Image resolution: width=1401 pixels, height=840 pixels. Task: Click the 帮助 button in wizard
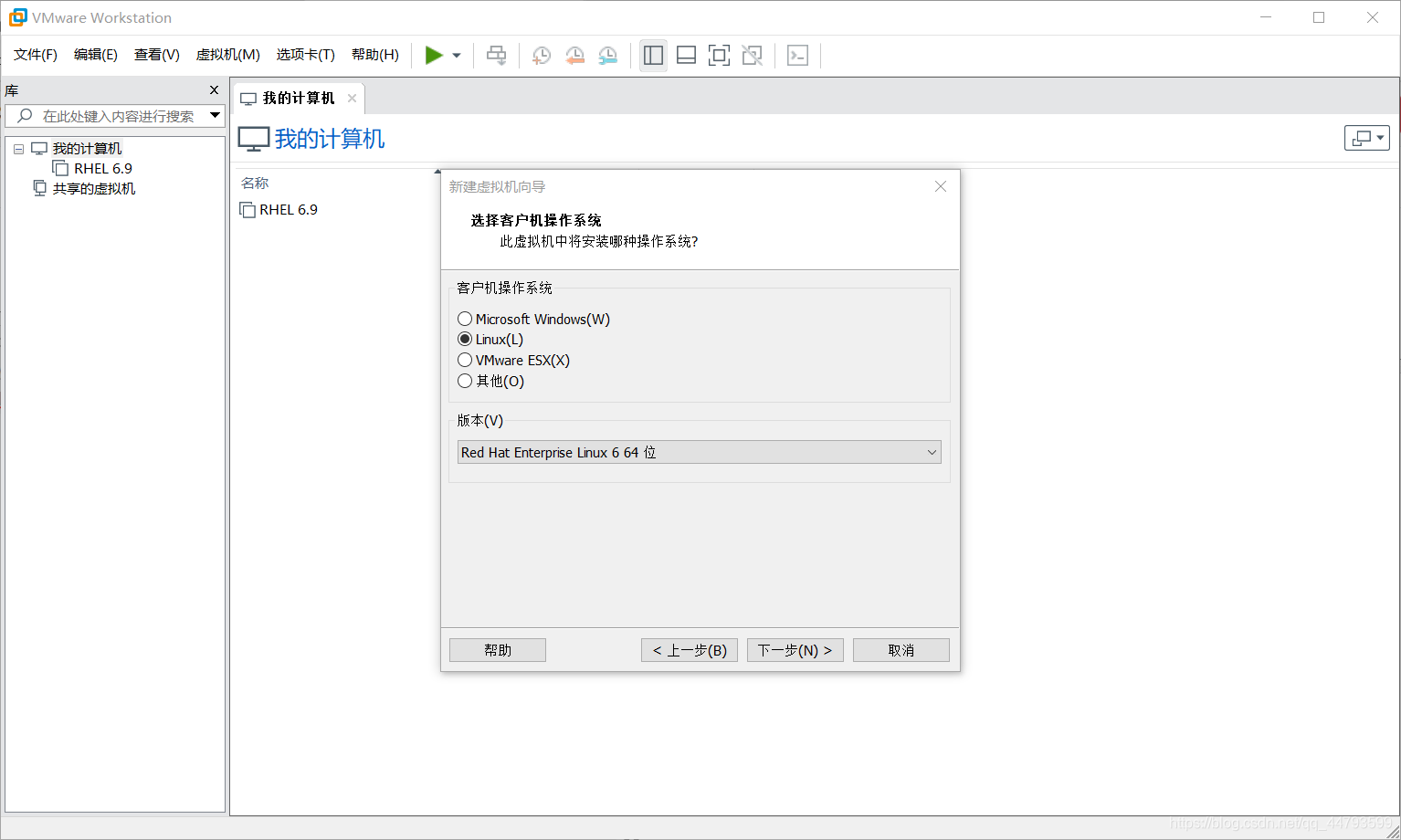(498, 650)
